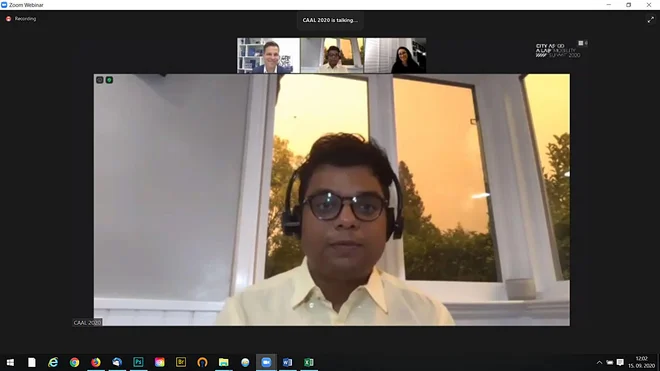Screen dimensions: 660x371
Task: Open the notification center icon in tray
Action: click(x=620, y=362)
